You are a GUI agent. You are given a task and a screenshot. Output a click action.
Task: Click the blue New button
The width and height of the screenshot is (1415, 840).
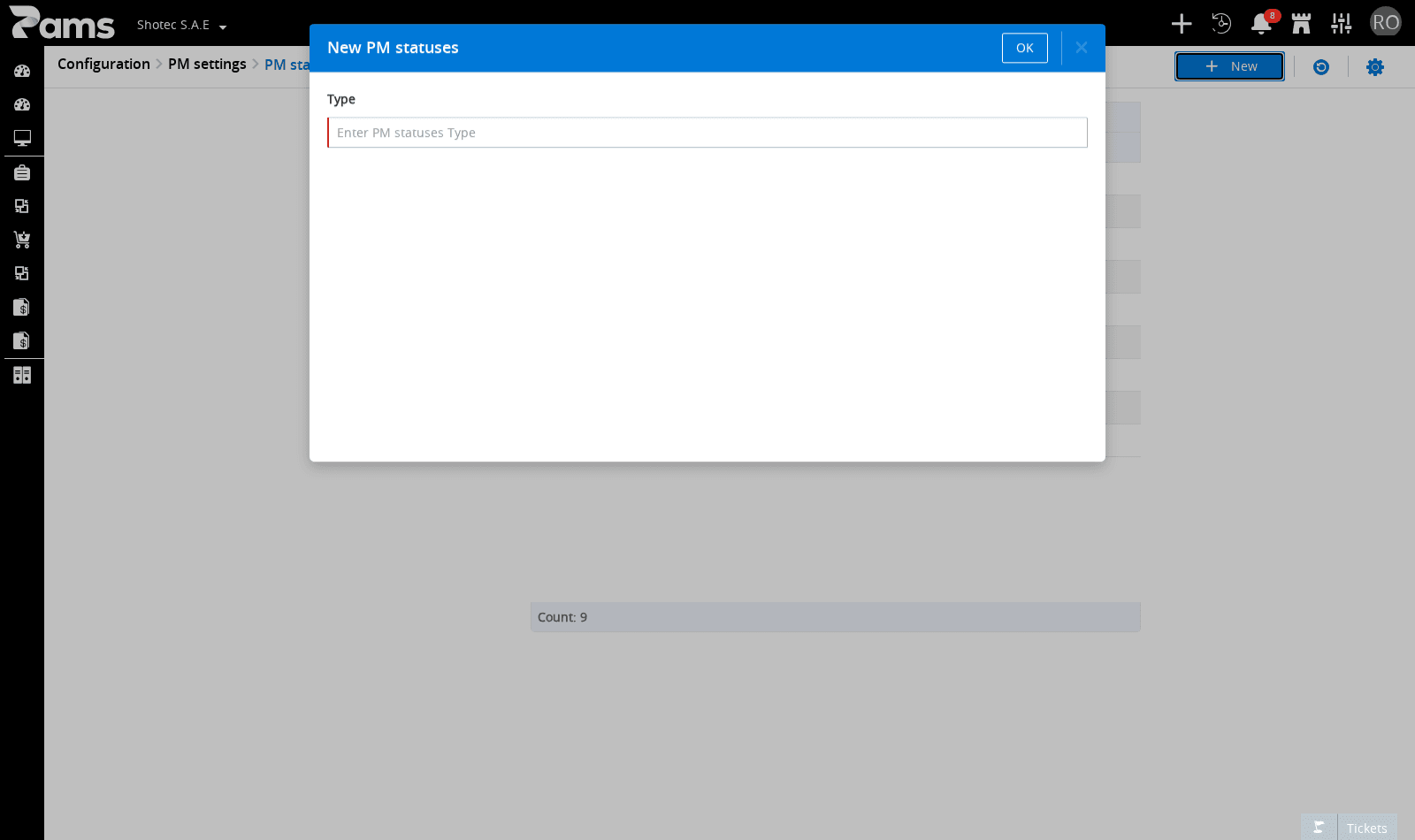1229,66
